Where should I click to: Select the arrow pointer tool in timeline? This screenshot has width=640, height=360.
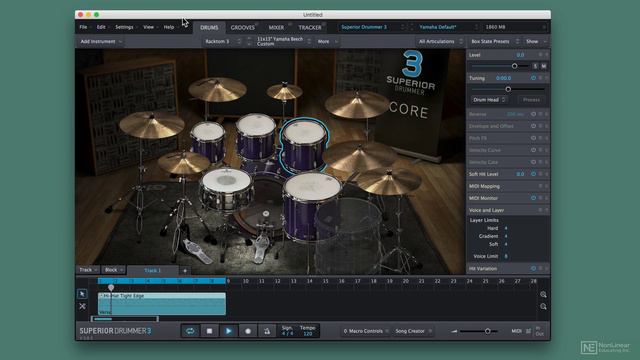82,294
